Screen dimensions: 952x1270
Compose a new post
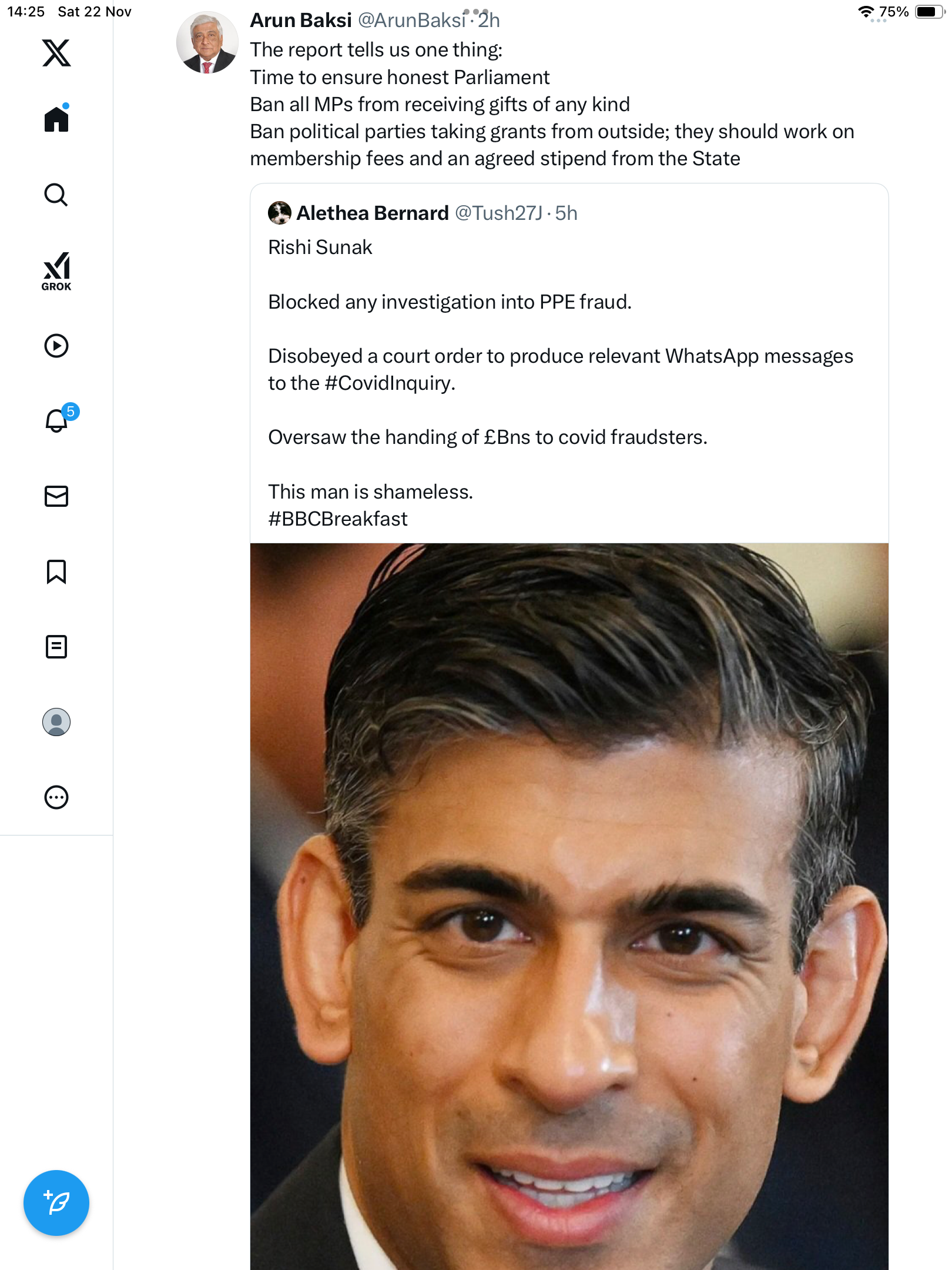(56, 1203)
